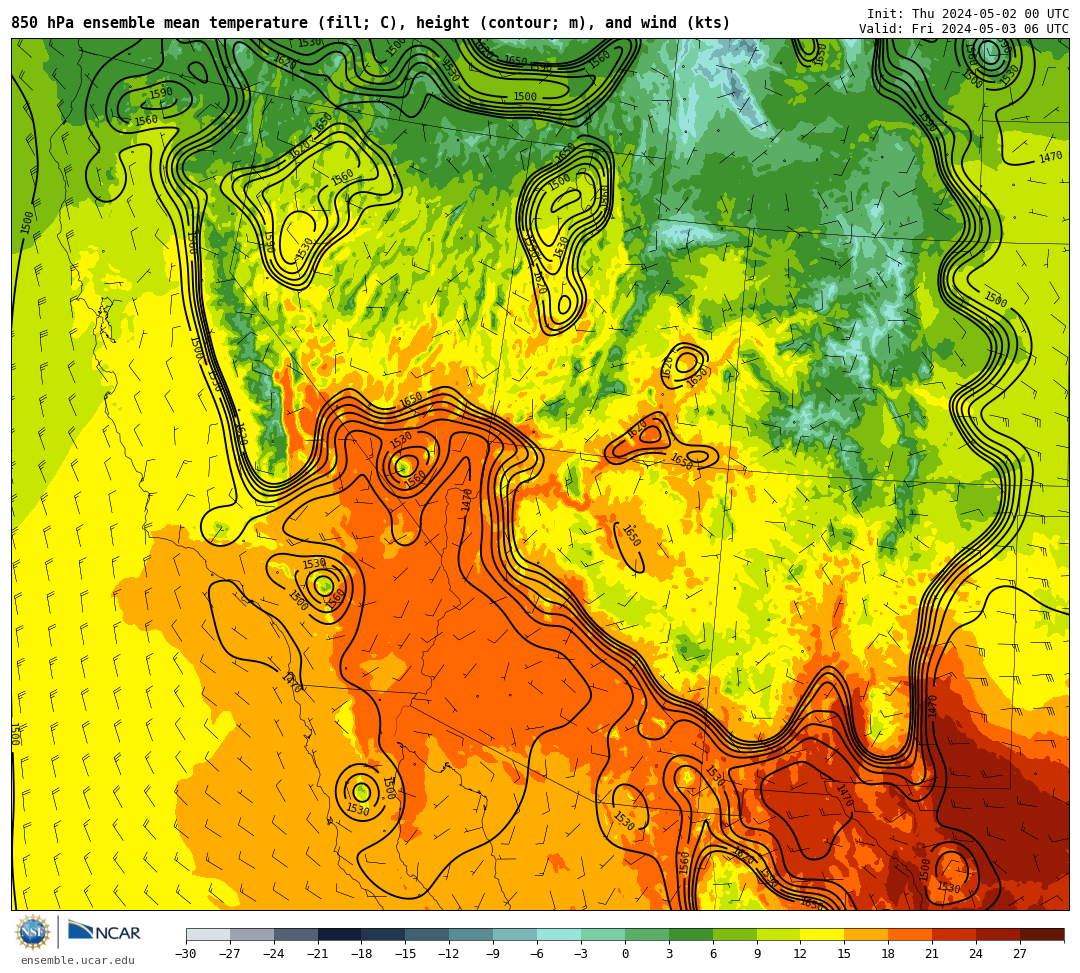Open the ensemble.ucar.edu link text

(77, 961)
